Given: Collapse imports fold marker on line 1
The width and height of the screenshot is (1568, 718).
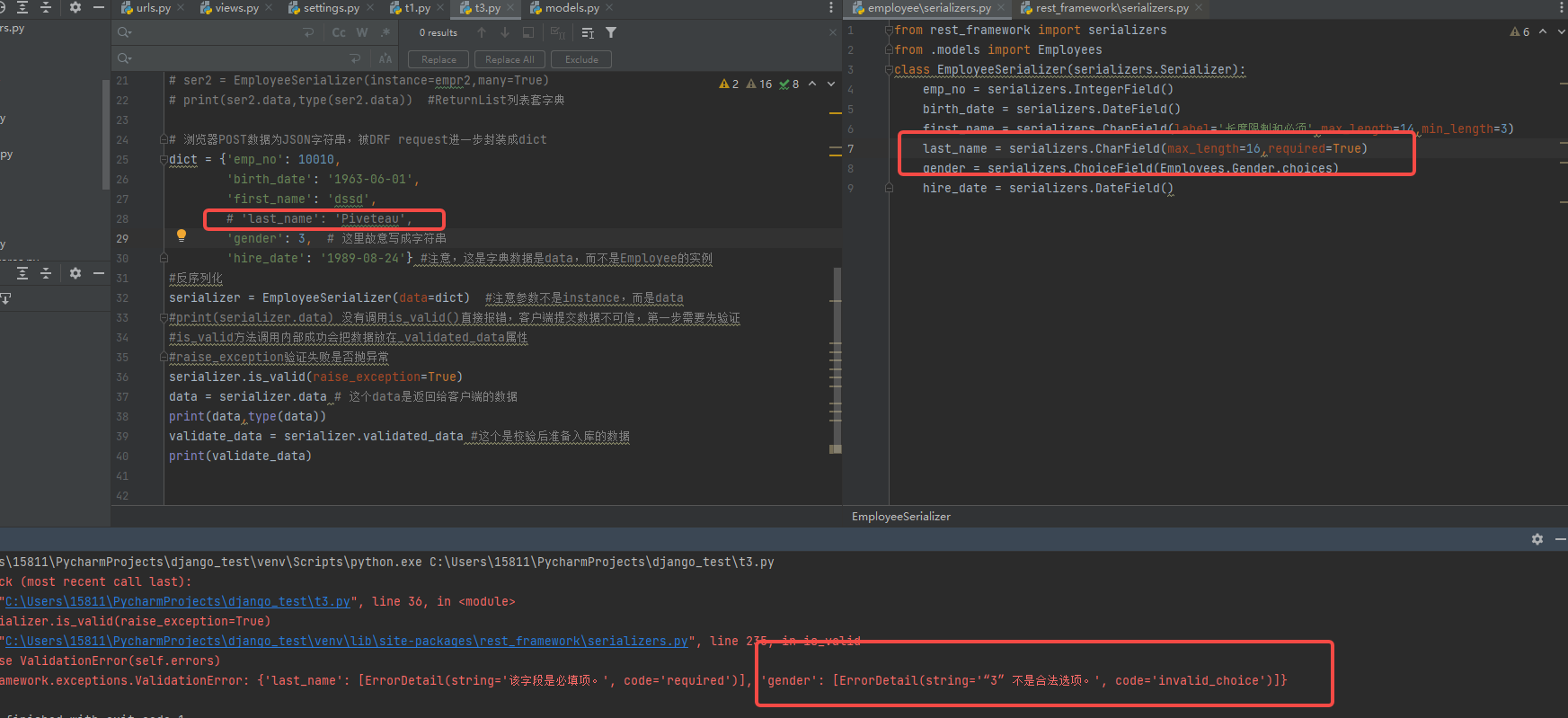Looking at the screenshot, I should coord(889,31).
